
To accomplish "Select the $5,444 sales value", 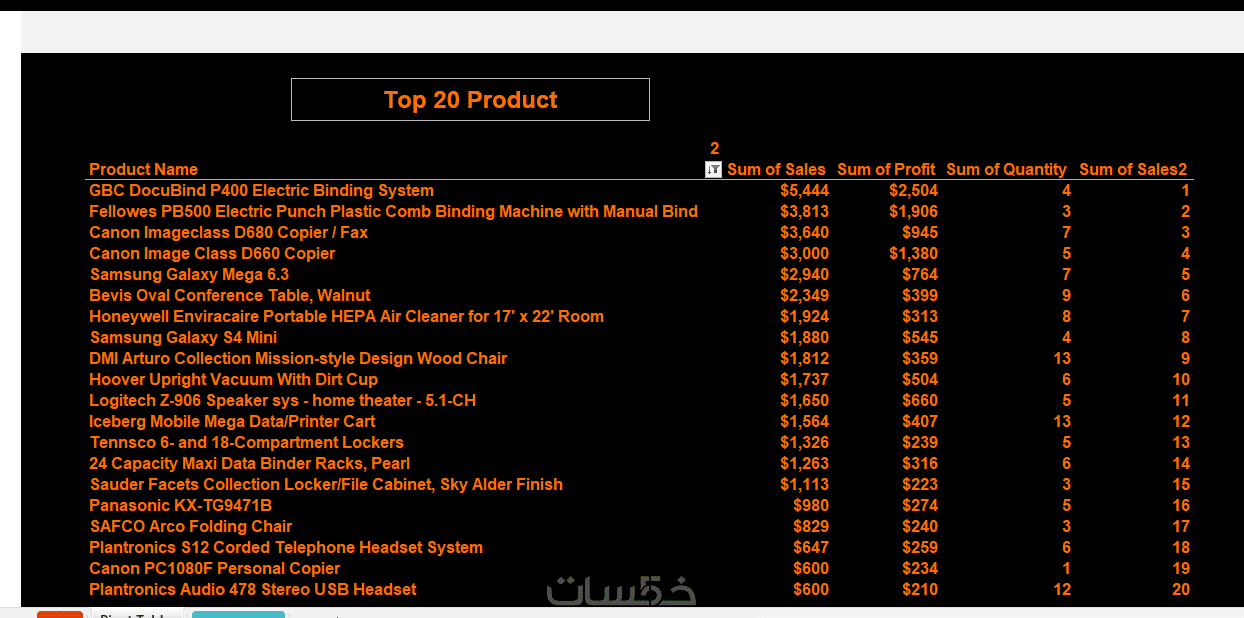I will click(804, 191).
